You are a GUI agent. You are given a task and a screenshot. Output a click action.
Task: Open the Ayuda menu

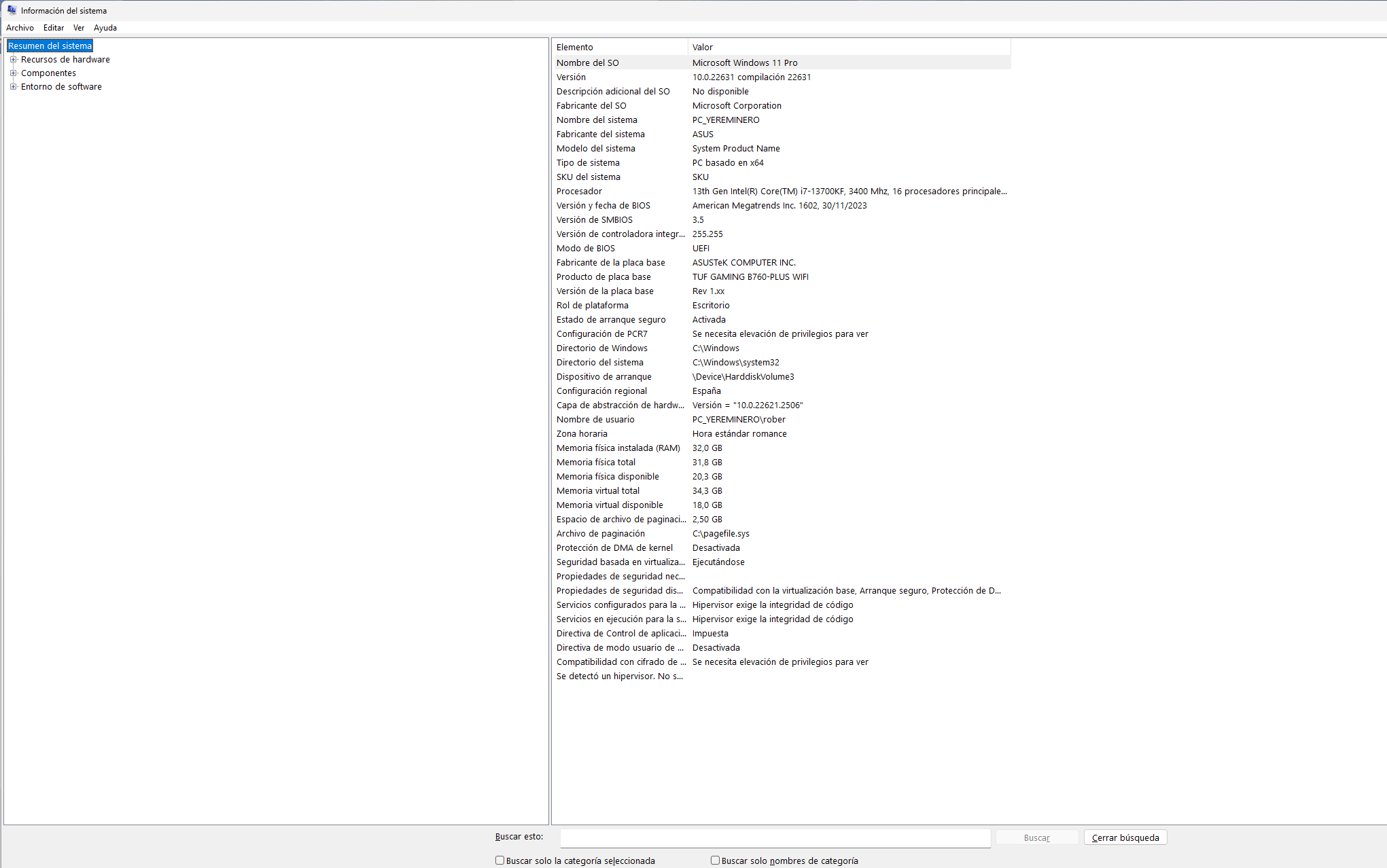tap(105, 28)
